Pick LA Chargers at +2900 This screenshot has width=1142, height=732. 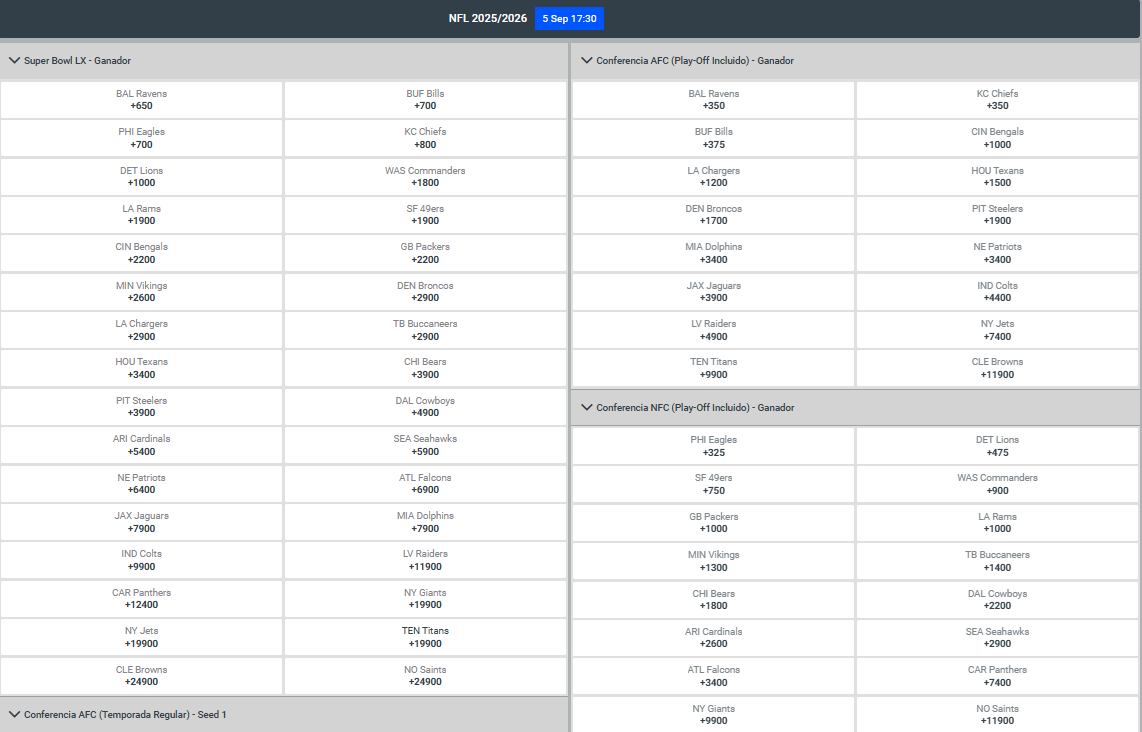pyautogui.click(x=141, y=330)
